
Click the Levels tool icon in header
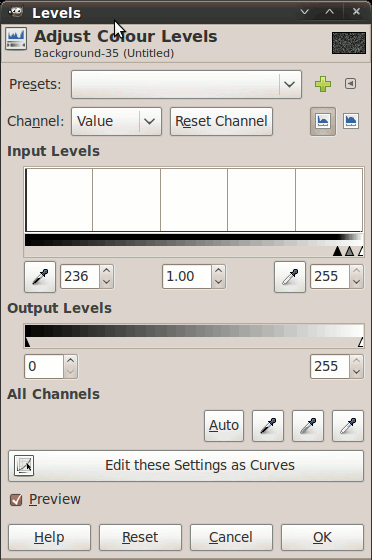point(16,39)
